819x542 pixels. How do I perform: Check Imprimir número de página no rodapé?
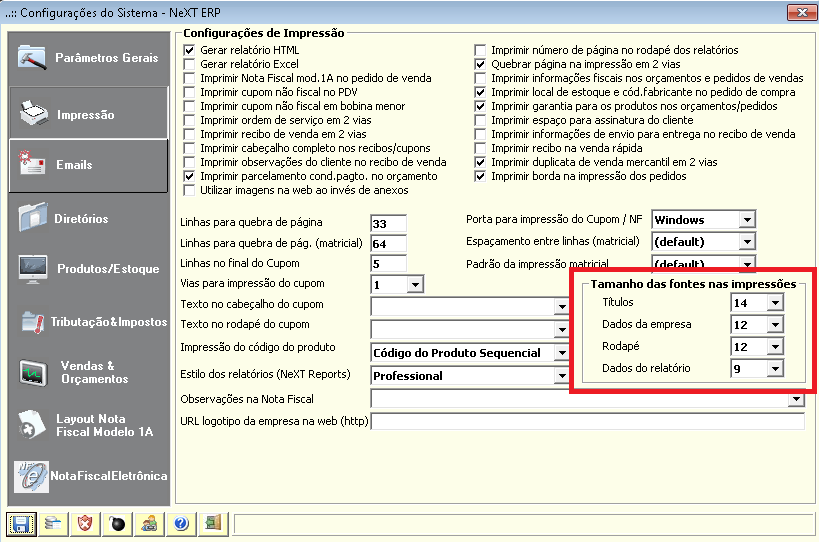(x=480, y=50)
